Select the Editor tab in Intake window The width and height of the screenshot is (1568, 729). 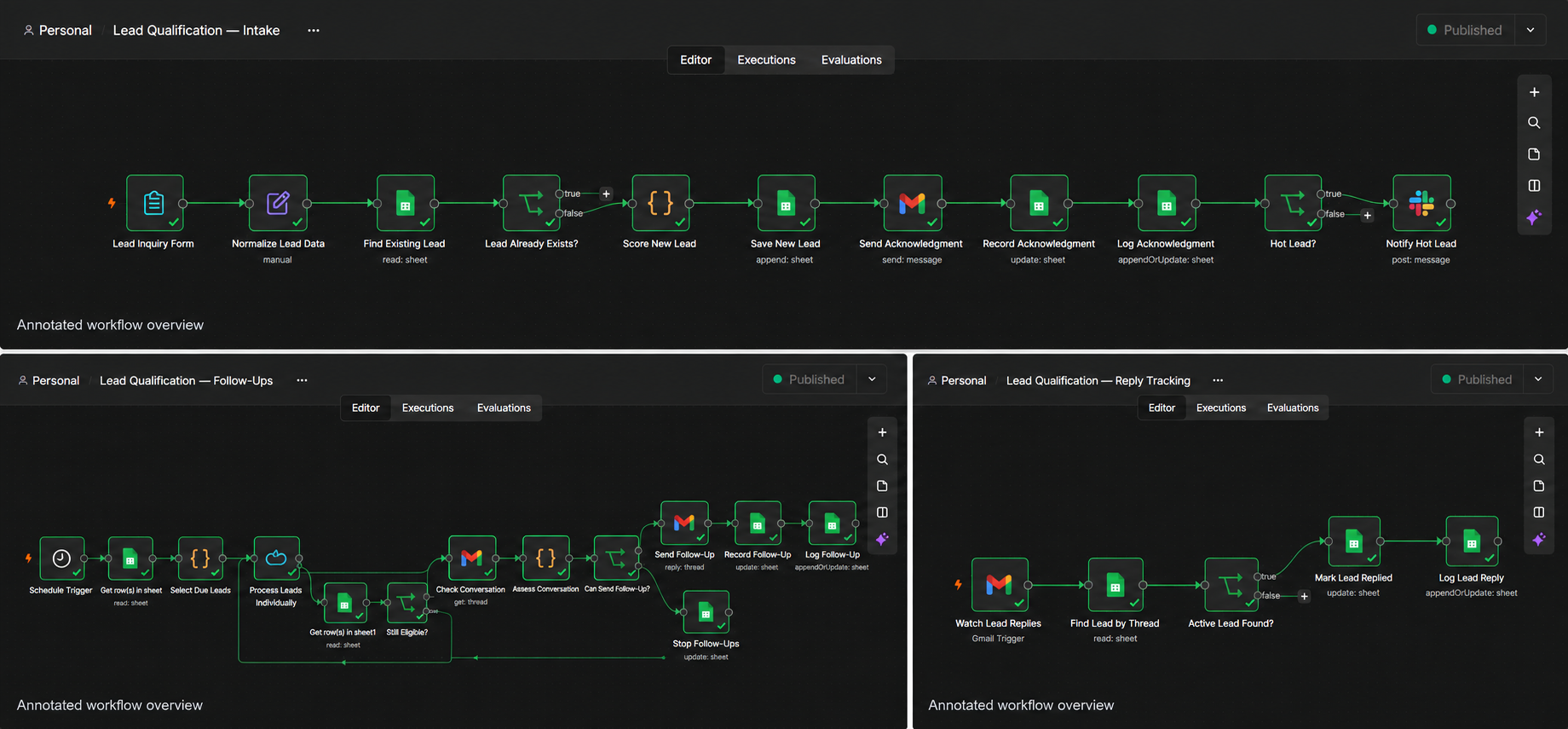click(x=695, y=60)
